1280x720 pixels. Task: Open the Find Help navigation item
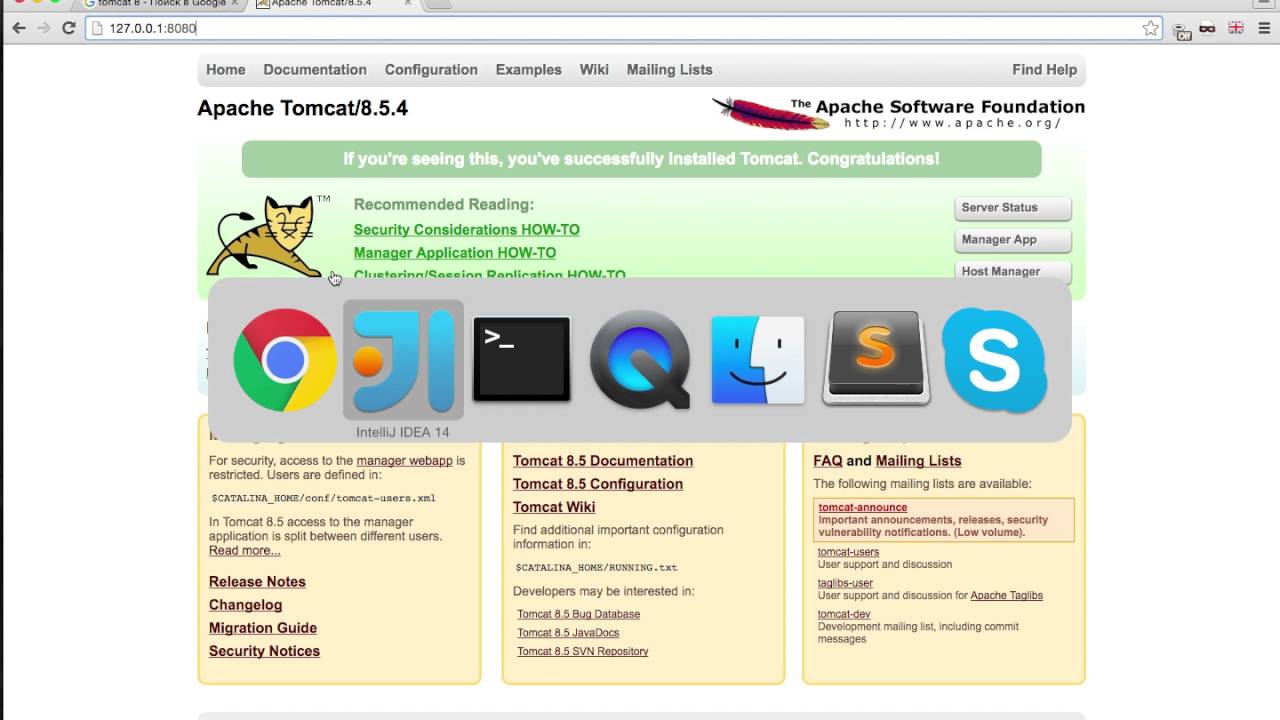[x=1044, y=70]
